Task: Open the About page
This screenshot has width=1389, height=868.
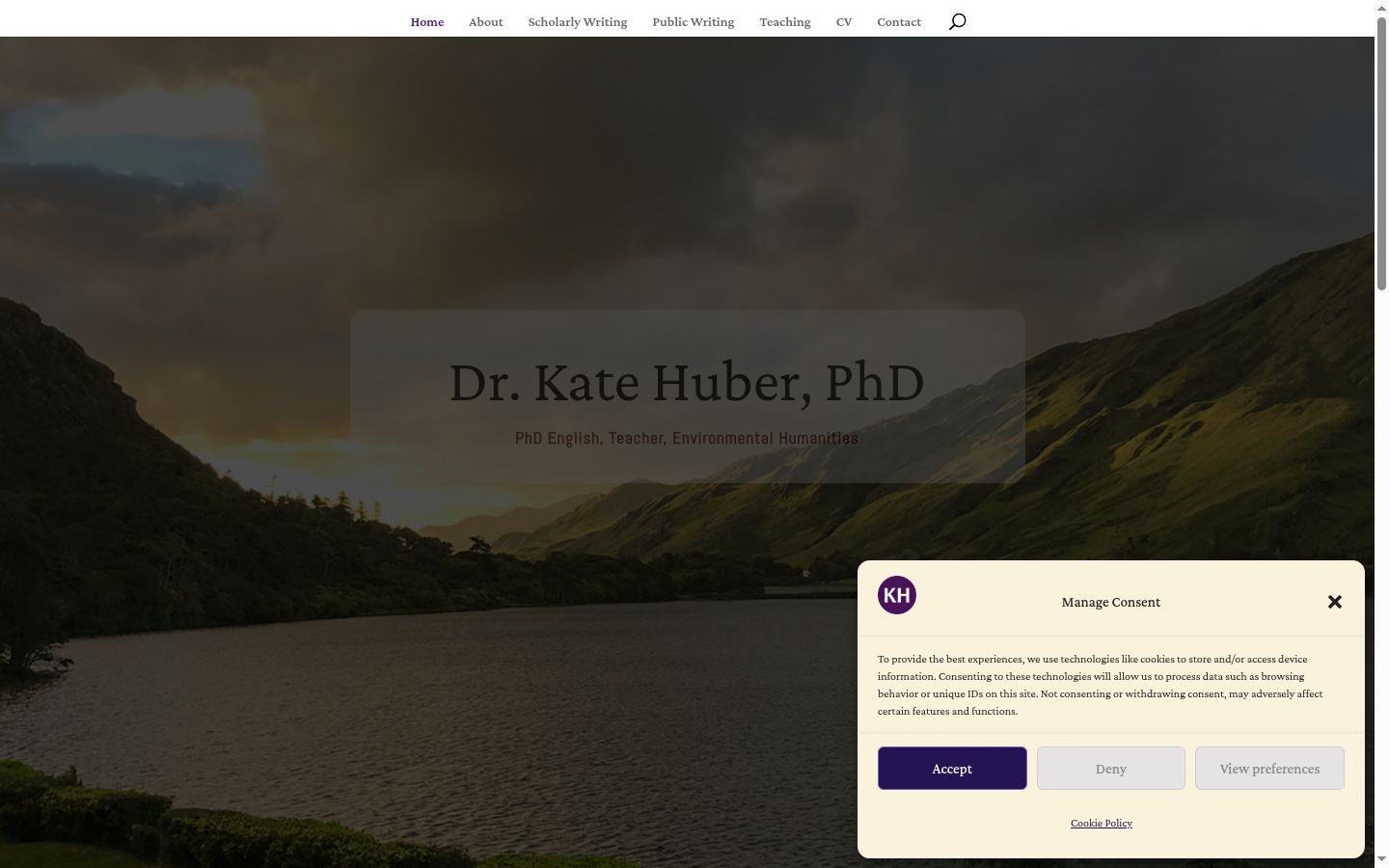Action: (x=486, y=22)
